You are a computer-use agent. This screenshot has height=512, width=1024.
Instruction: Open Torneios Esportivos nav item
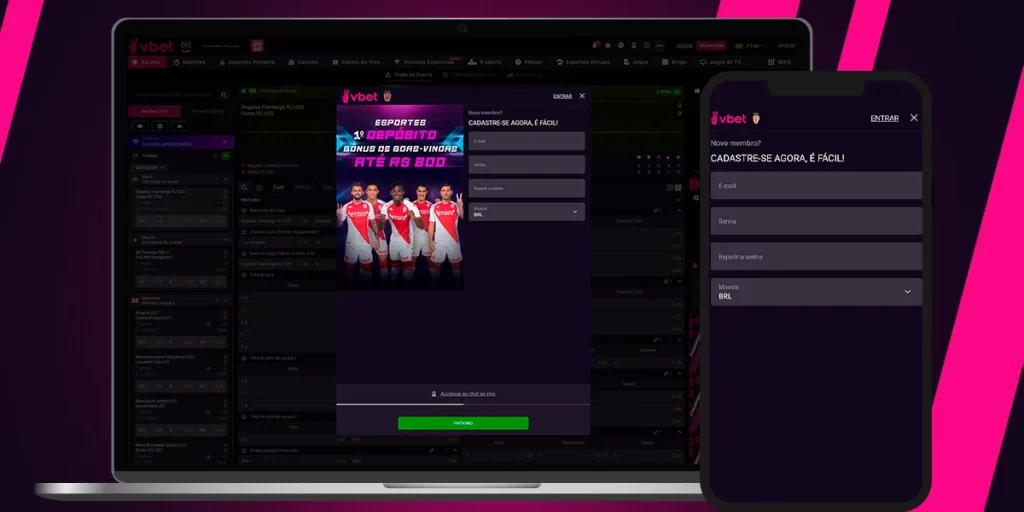[424, 62]
